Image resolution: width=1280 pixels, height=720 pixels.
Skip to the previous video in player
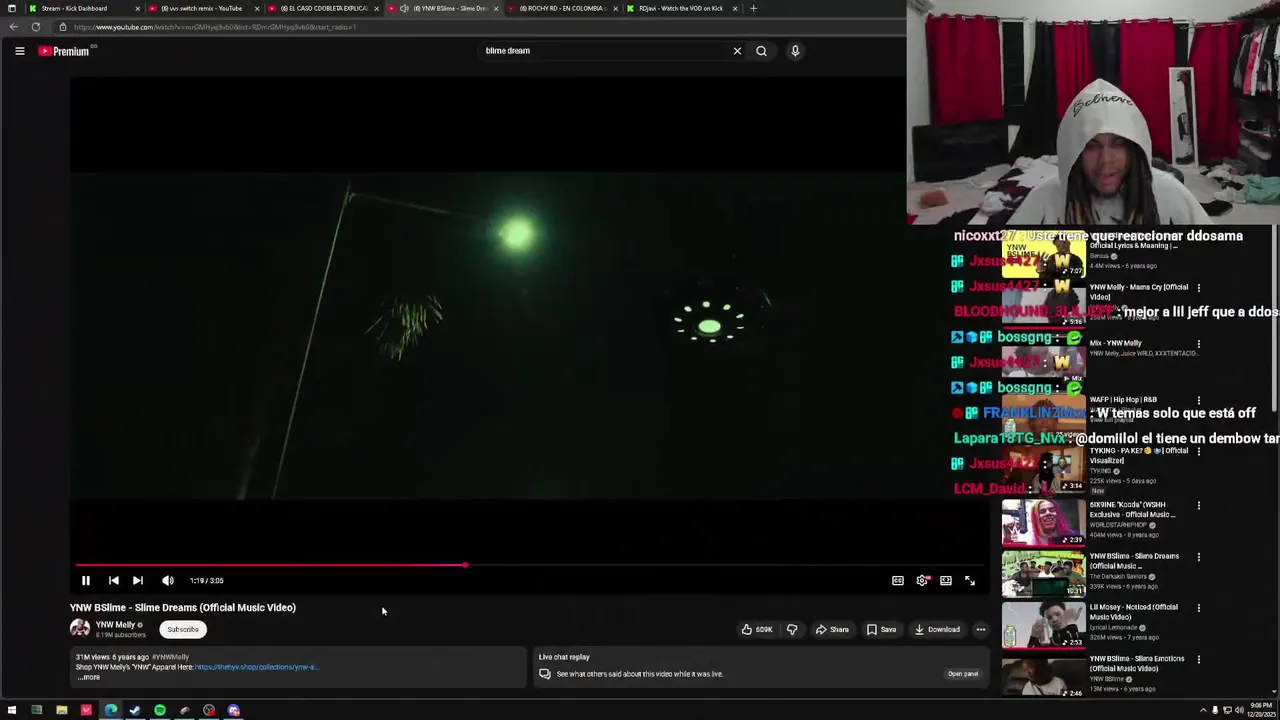tap(113, 580)
